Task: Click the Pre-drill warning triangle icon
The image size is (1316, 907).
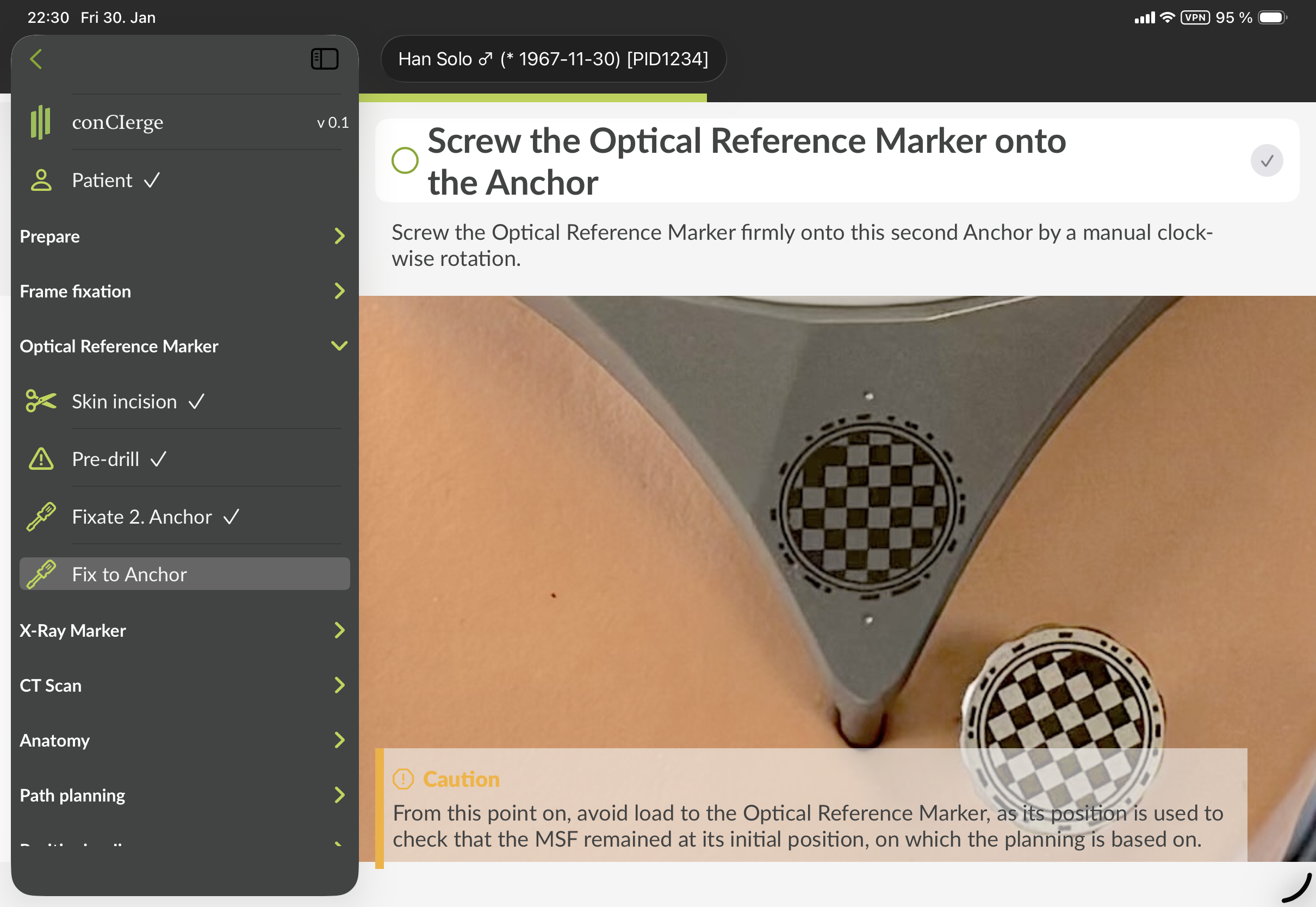Action: click(x=41, y=458)
